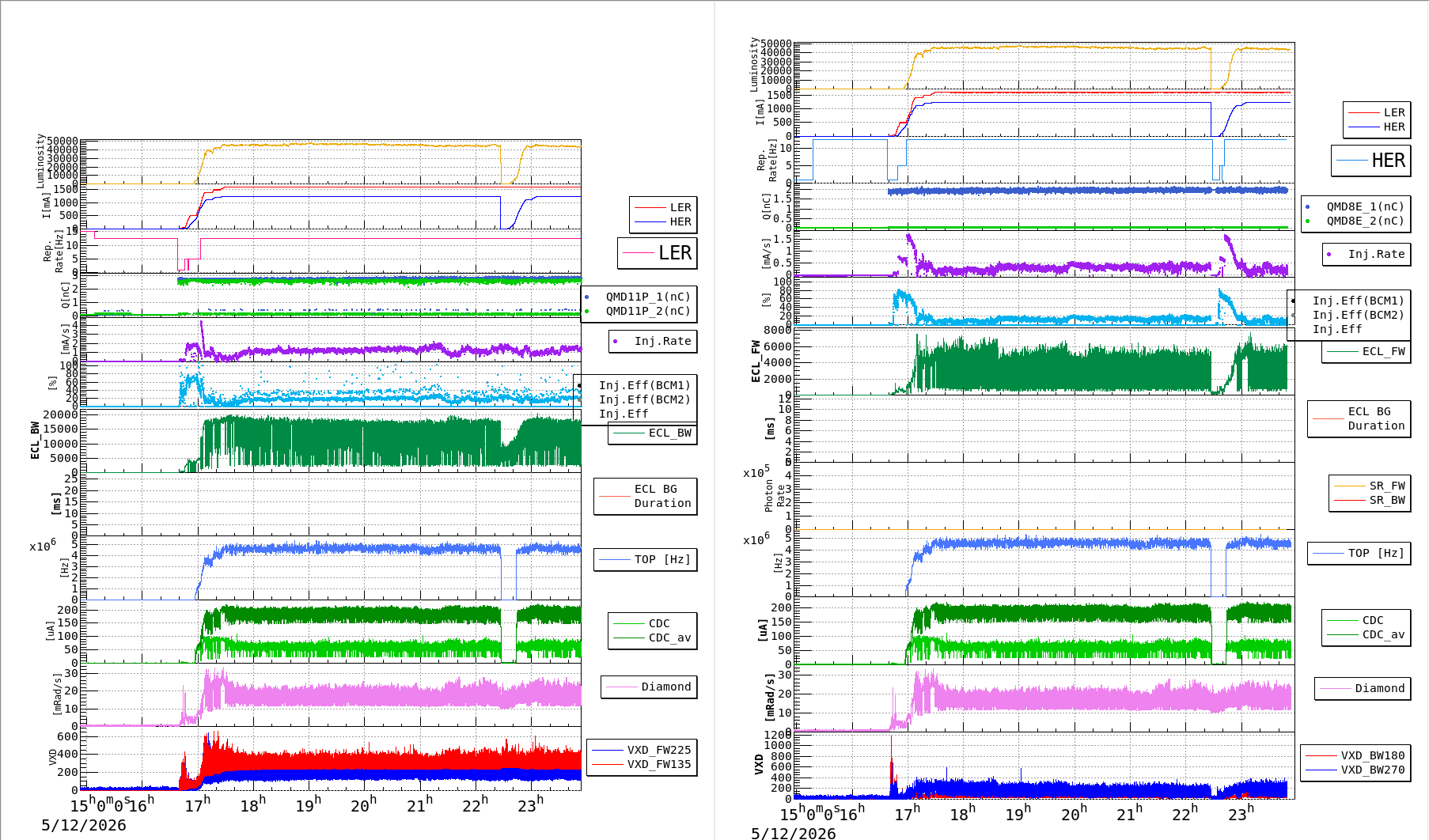Select the large LER legend box
This screenshot has width=1429, height=840.
(658, 253)
